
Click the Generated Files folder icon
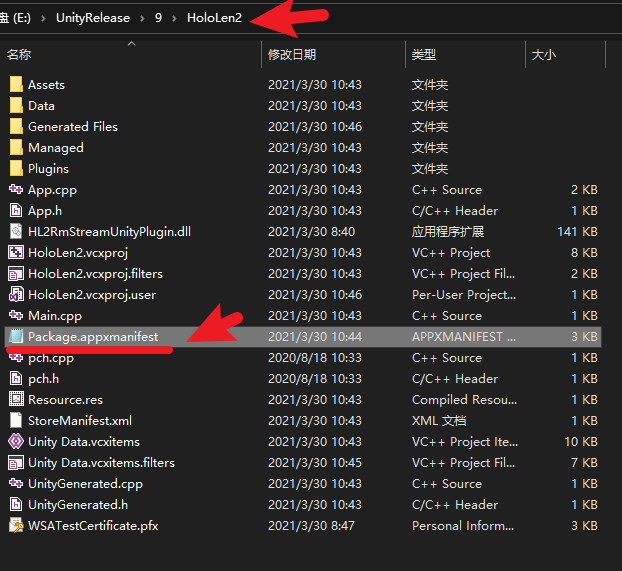click(x=16, y=127)
